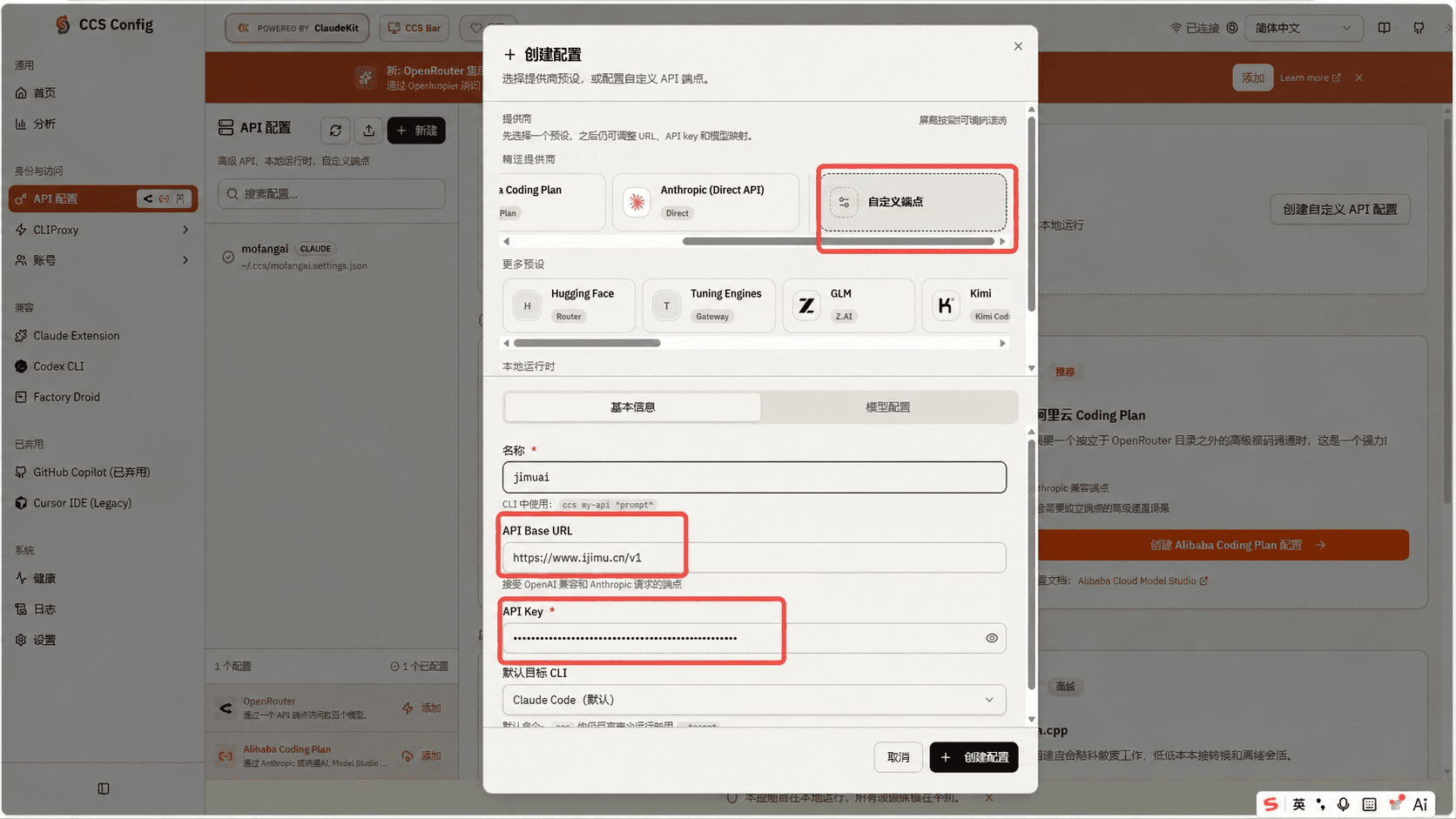Open the CCS Bar button
The height and width of the screenshot is (819, 1456).
415,28
